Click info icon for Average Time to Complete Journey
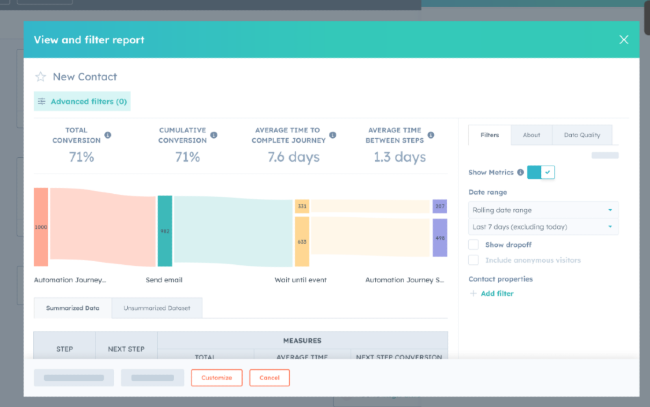This screenshot has width=650, height=407. 333,135
